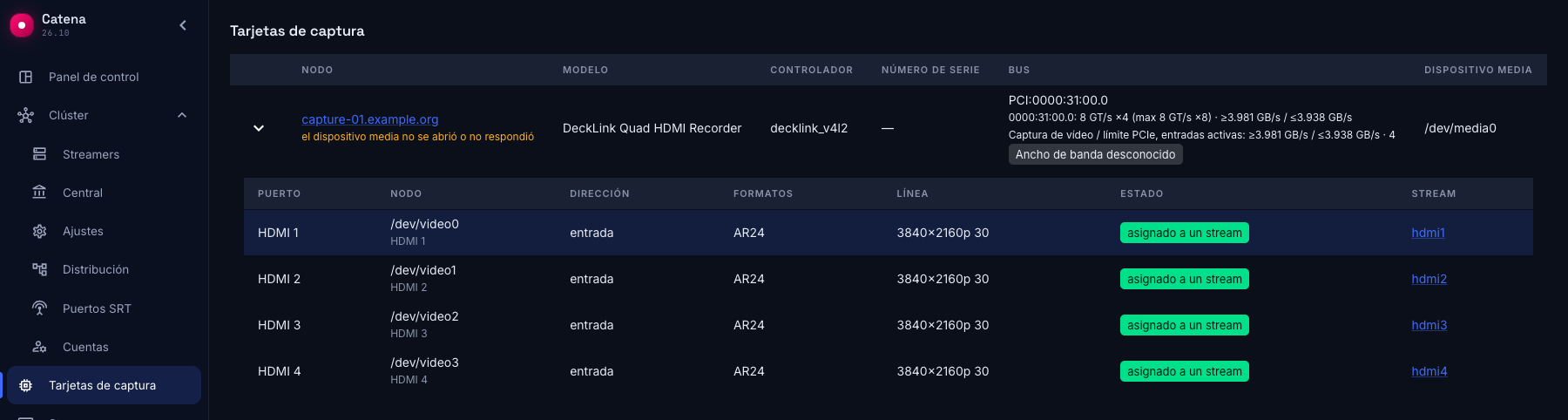Open the hdmi2 stream link
The image size is (1568, 420).
[1429, 279]
